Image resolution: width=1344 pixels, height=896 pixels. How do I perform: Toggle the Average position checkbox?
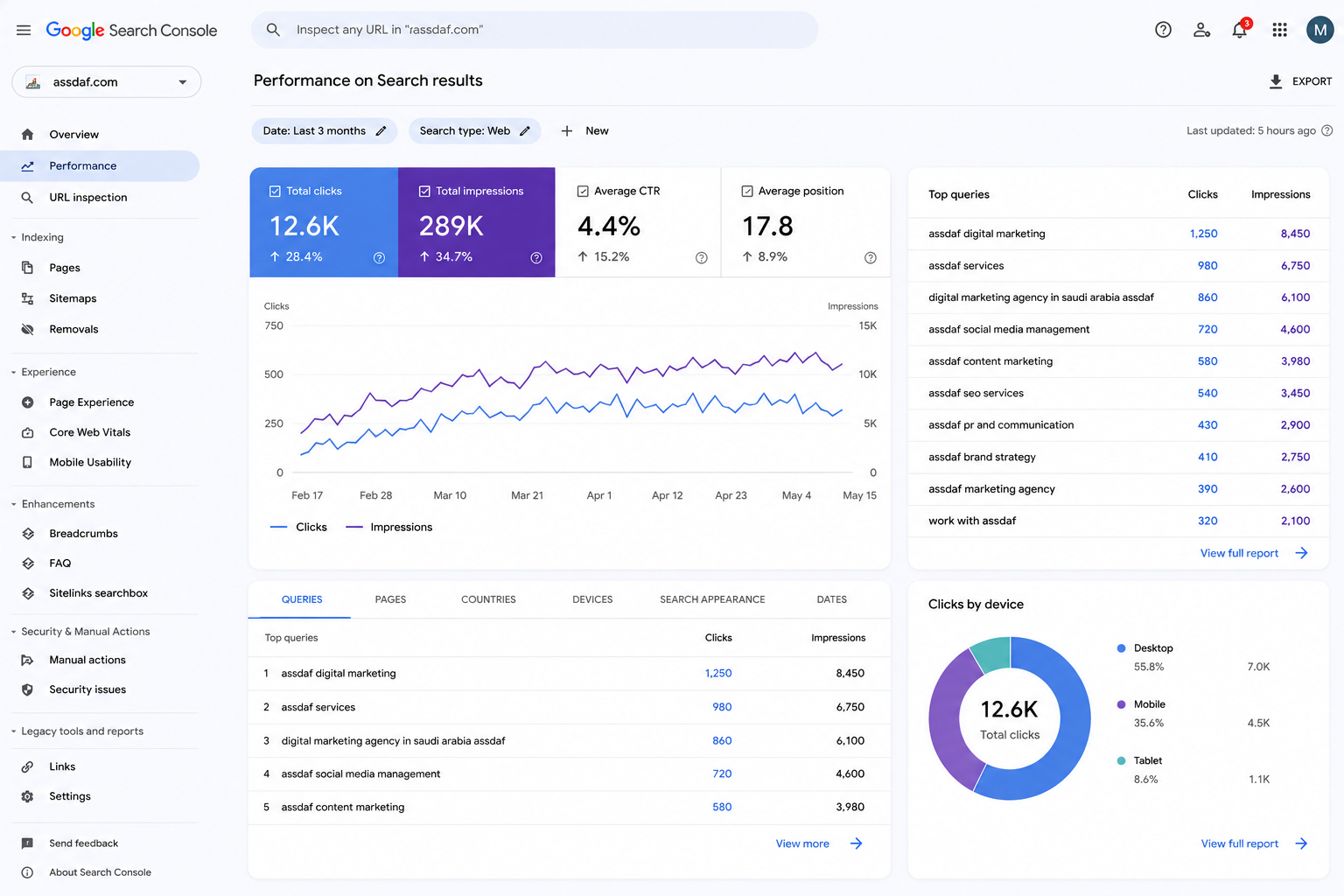click(747, 191)
